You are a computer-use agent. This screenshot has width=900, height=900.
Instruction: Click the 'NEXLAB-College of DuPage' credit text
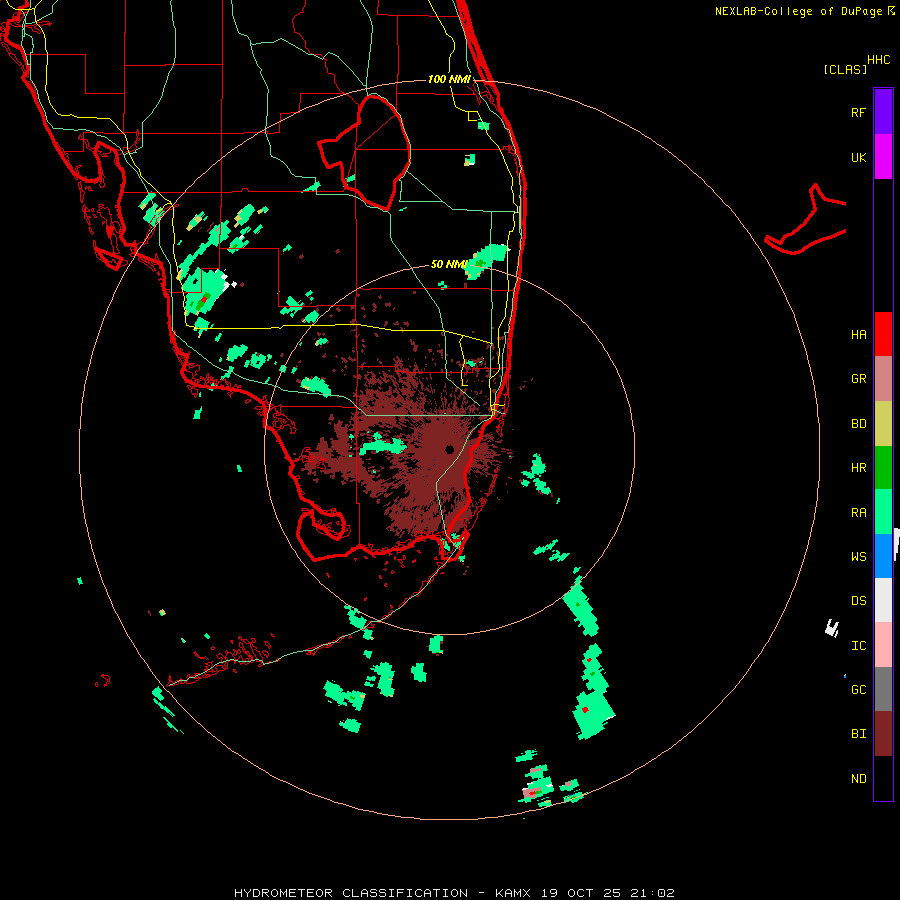(798, 11)
